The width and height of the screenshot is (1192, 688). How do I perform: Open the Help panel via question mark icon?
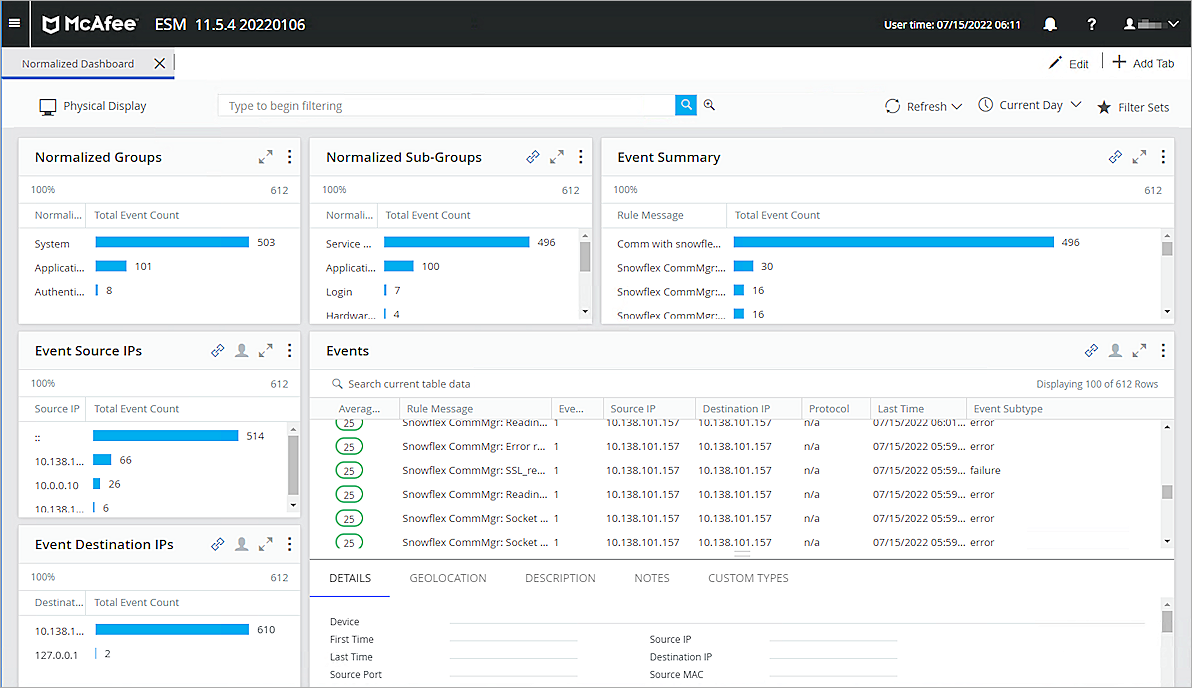tap(1091, 24)
